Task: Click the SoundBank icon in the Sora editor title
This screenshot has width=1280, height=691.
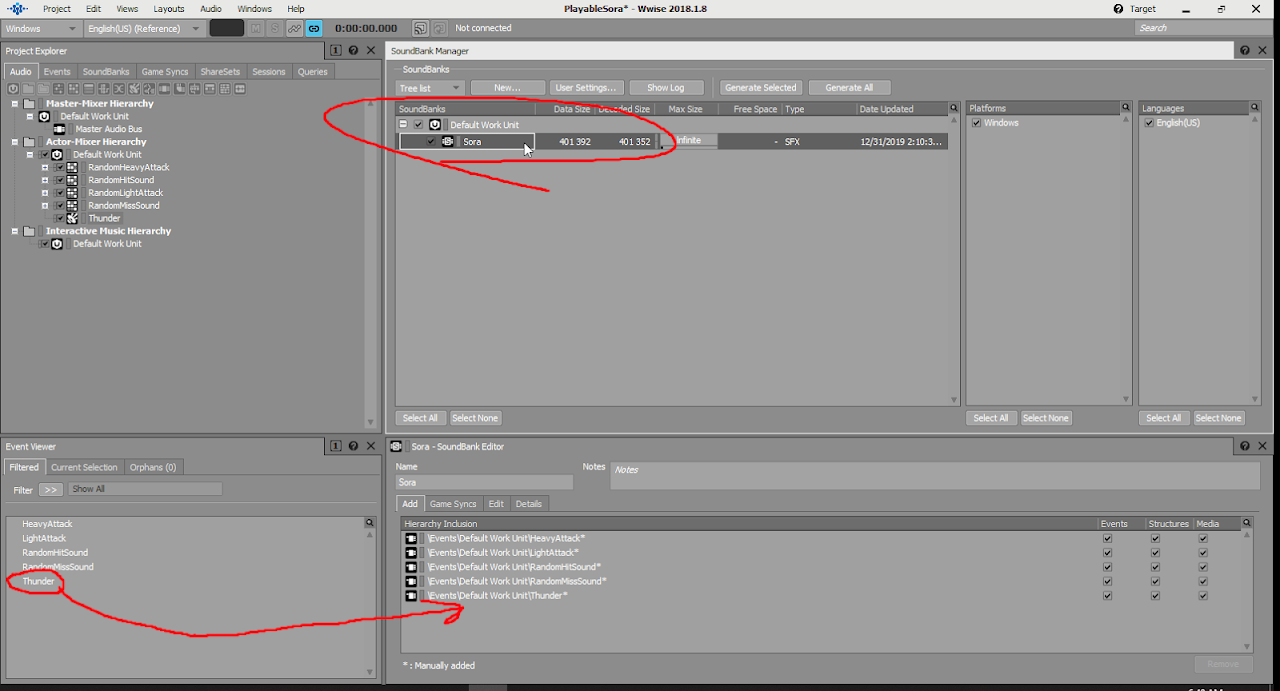Action: (x=397, y=446)
